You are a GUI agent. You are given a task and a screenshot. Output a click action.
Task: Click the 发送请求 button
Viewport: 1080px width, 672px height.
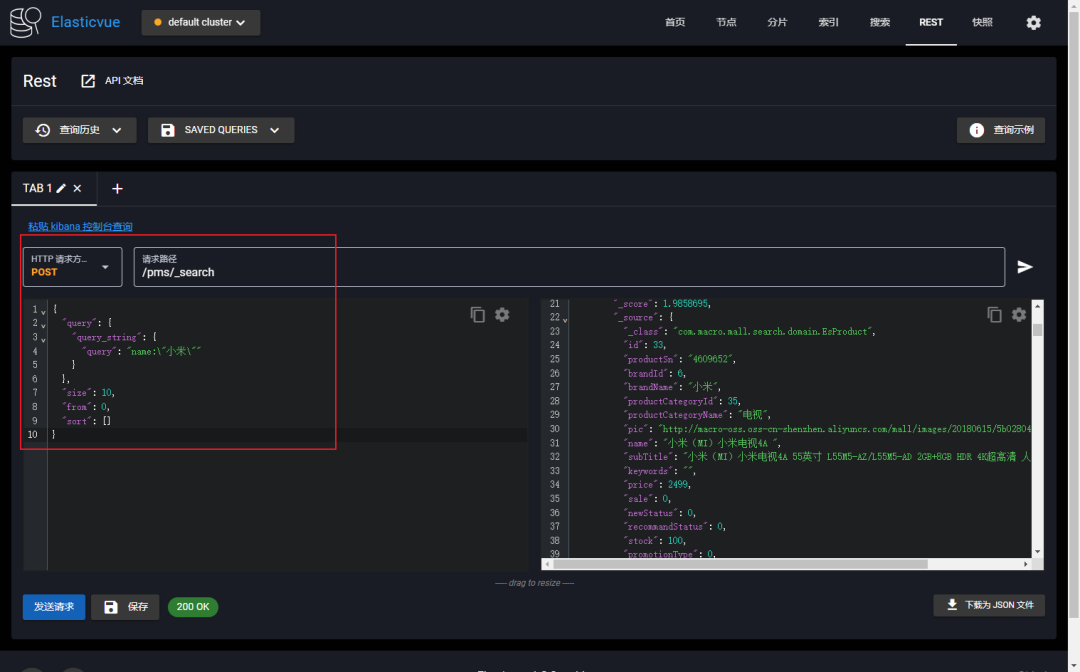(54, 607)
